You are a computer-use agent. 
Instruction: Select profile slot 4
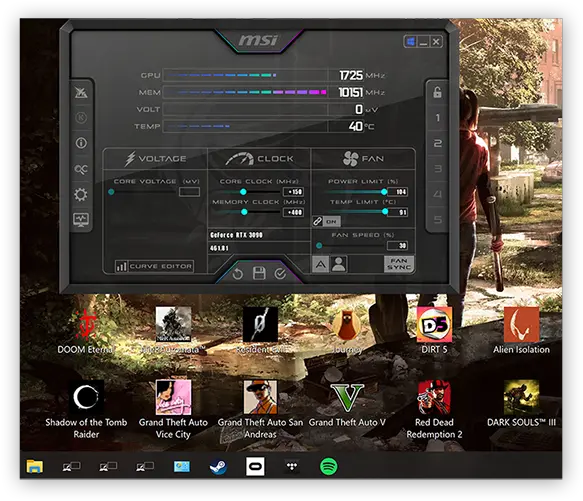pos(437,194)
